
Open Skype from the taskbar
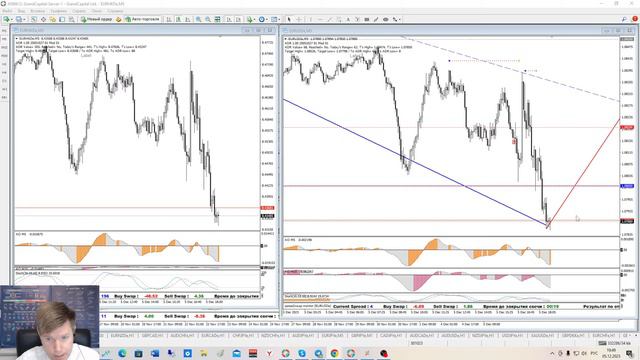302,353
